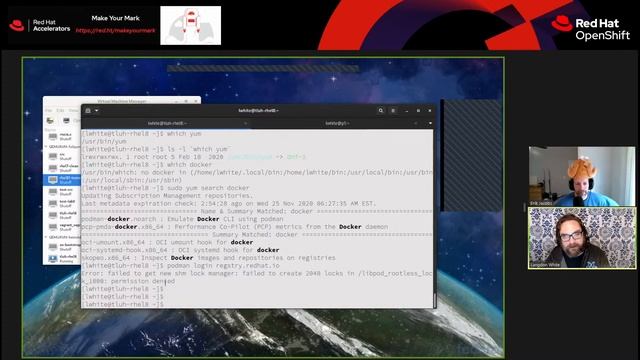Click the oci-systemd-hook.x86_64 result line

[x=180, y=250]
